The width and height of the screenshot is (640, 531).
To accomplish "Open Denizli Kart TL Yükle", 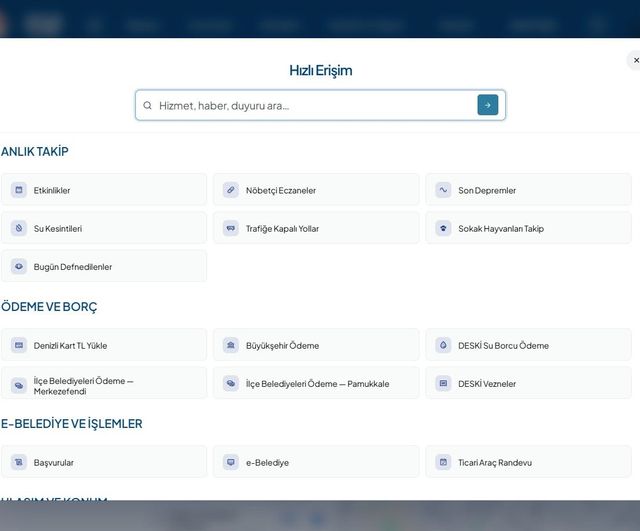I will [x=104, y=345].
